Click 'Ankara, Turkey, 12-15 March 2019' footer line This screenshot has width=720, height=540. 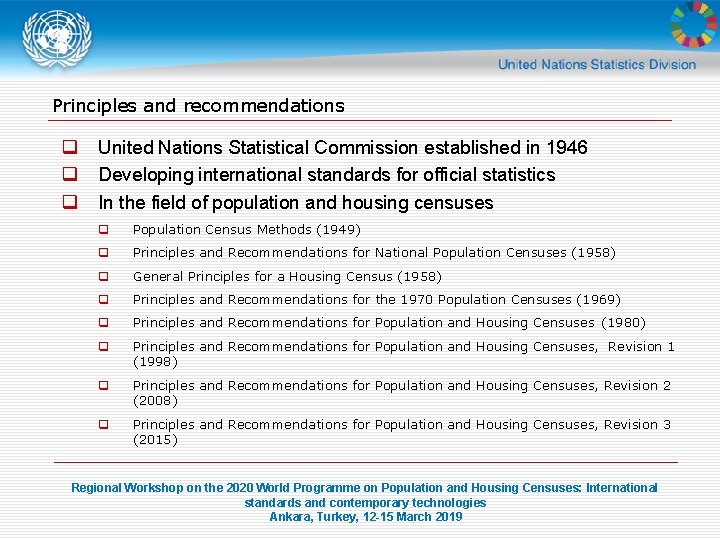pyautogui.click(x=366, y=517)
